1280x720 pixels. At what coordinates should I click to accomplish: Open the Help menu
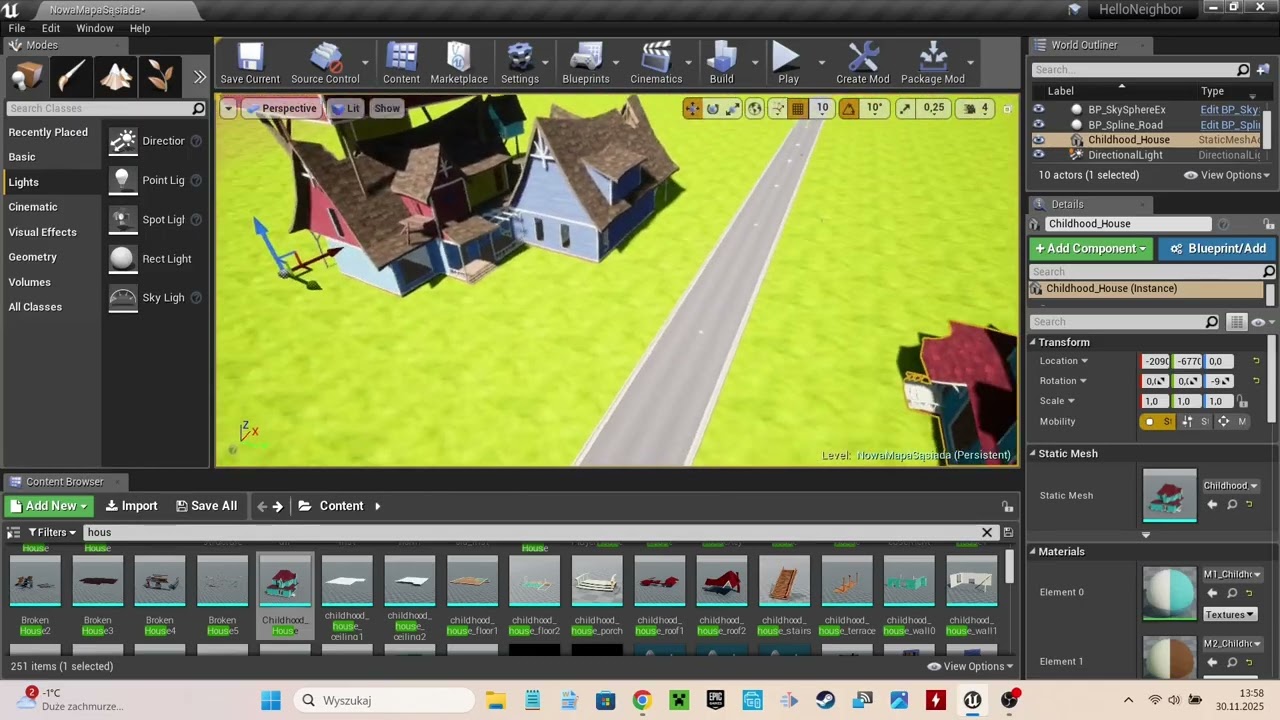coord(140,28)
